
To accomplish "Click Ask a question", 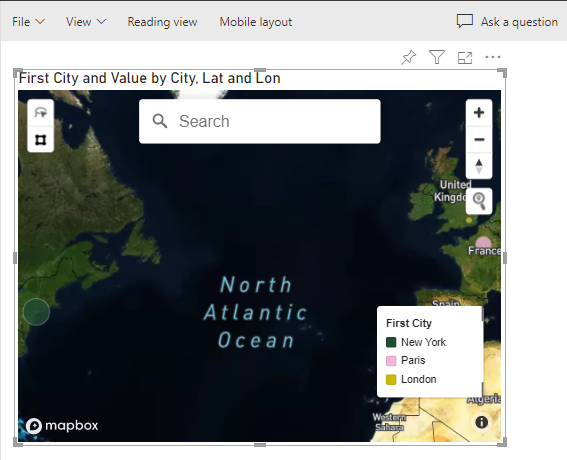I will coord(507,22).
